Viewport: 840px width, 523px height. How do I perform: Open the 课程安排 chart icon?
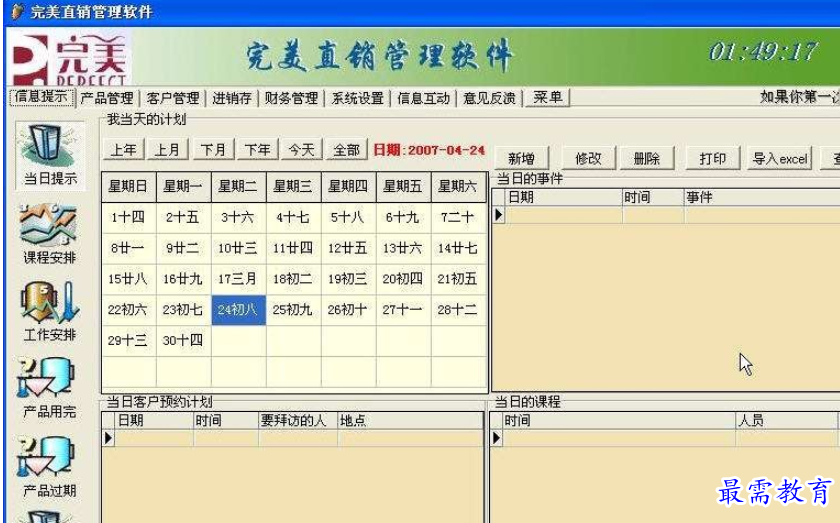[49, 234]
